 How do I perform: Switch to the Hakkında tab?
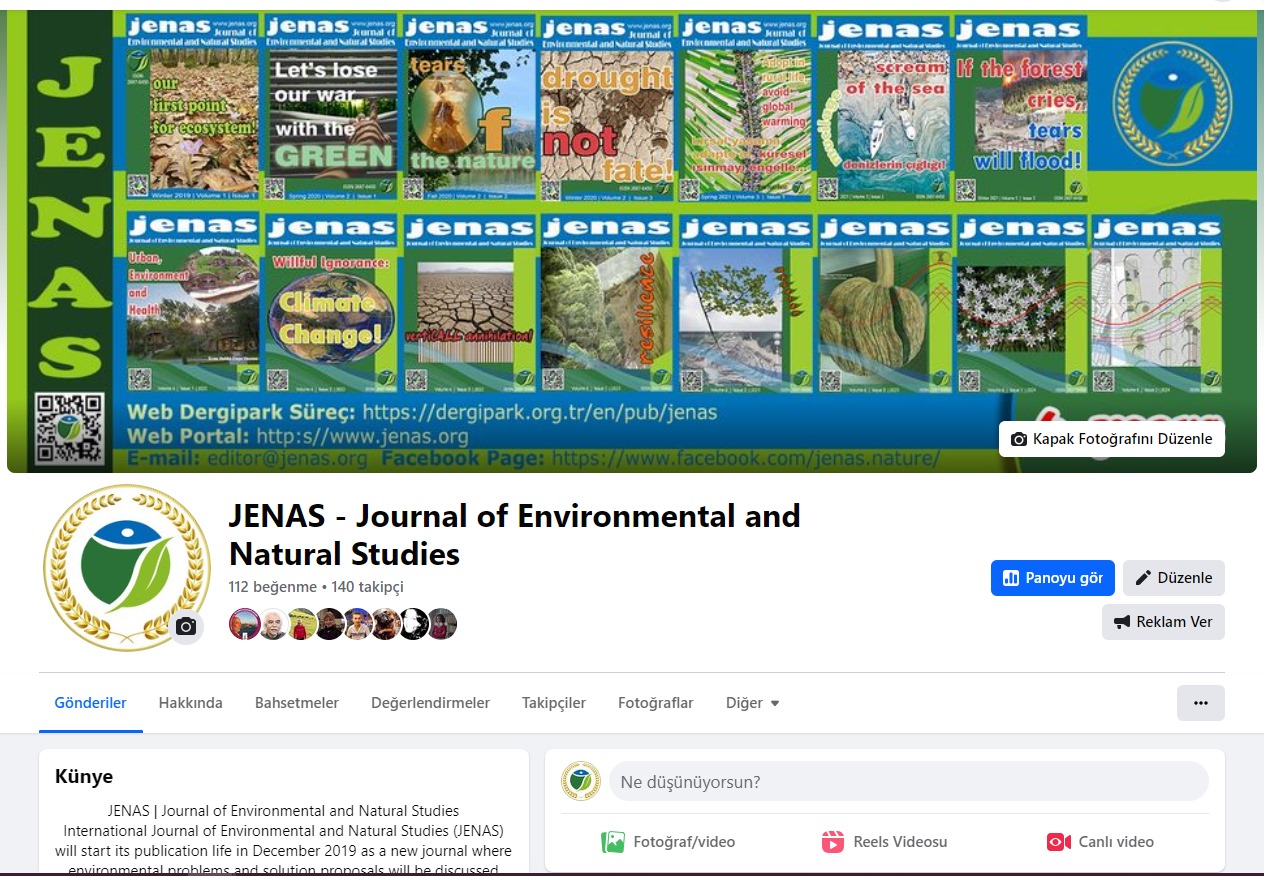[190, 702]
